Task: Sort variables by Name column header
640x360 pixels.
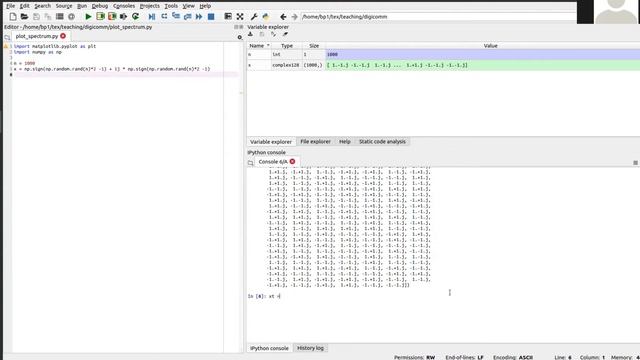Action: [x=259, y=46]
